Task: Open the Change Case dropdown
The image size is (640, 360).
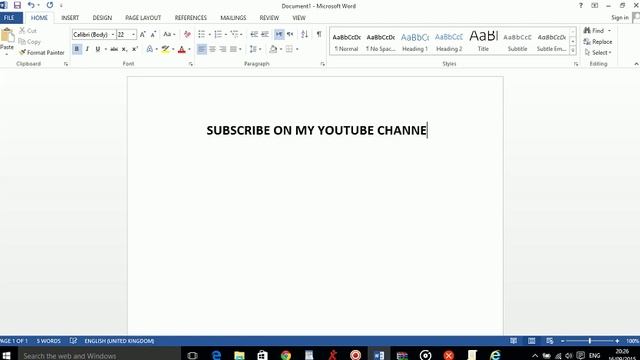Action: tap(169, 34)
